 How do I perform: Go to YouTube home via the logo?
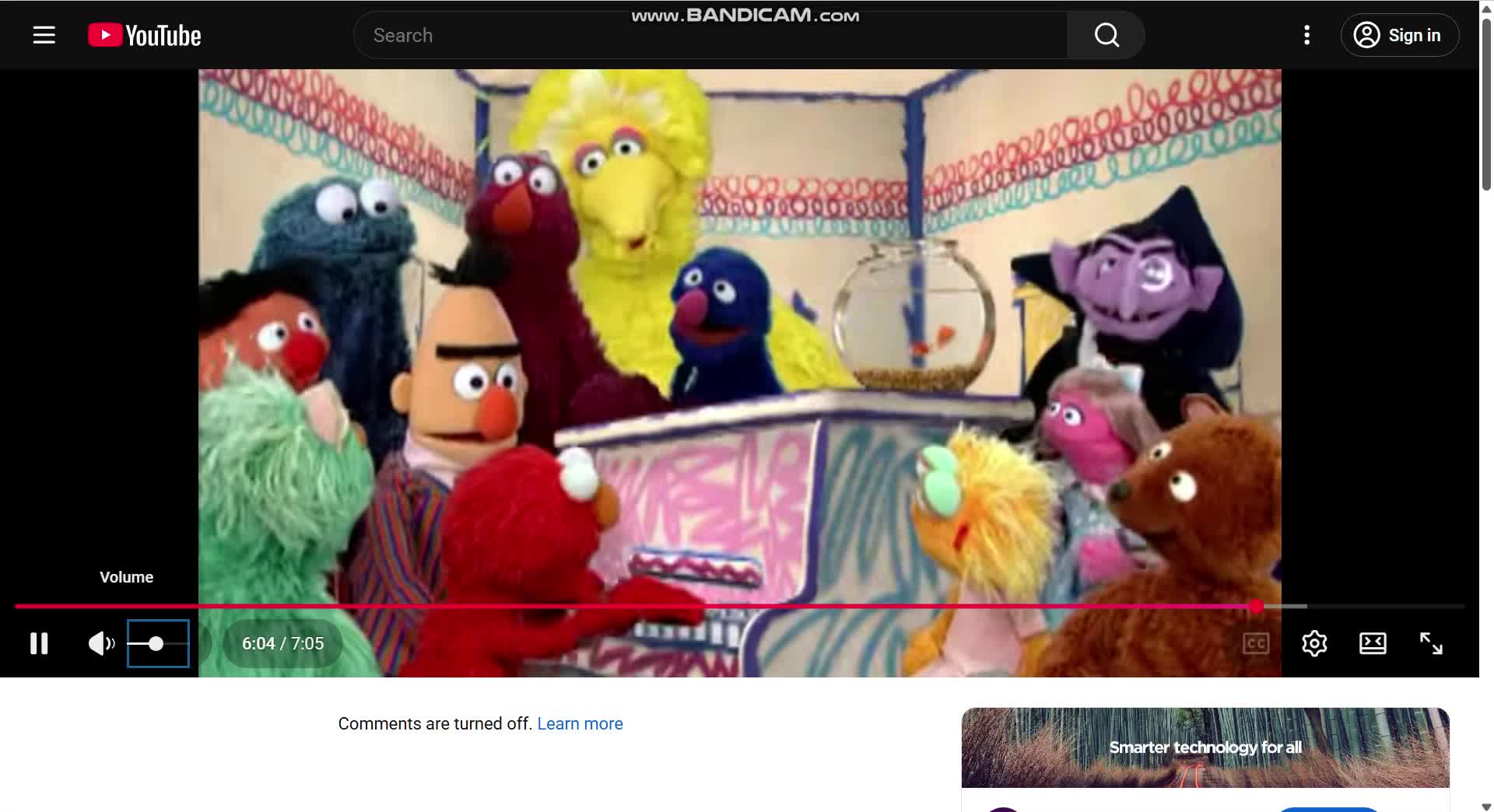pos(145,35)
